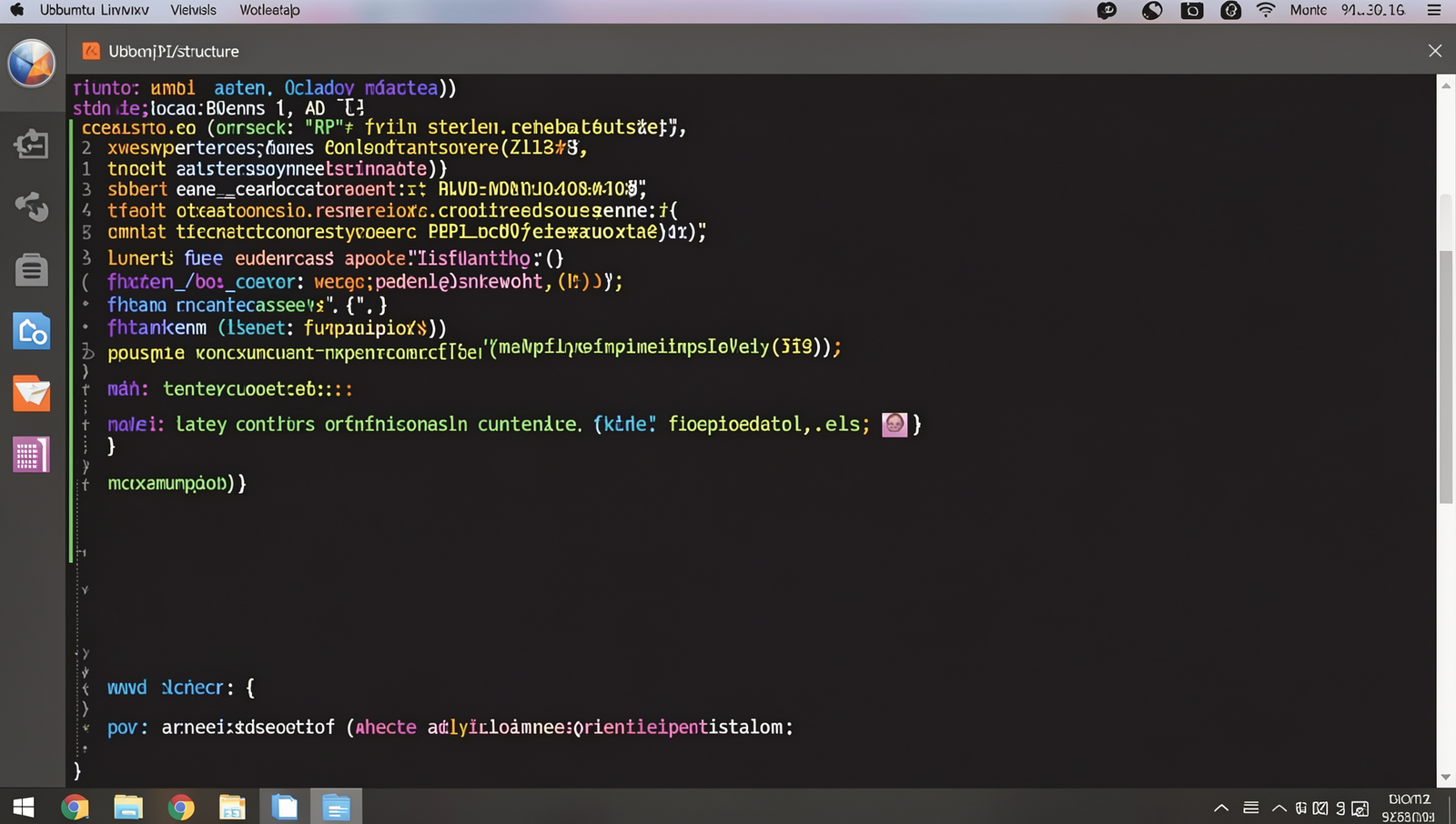Click the 'wuvd ıchecr: {' line
This screenshot has width=1456, height=824.
181,688
